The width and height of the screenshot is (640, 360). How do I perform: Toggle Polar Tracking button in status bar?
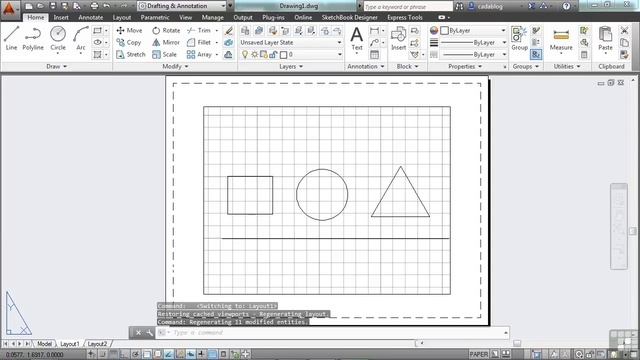coord(136,354)
